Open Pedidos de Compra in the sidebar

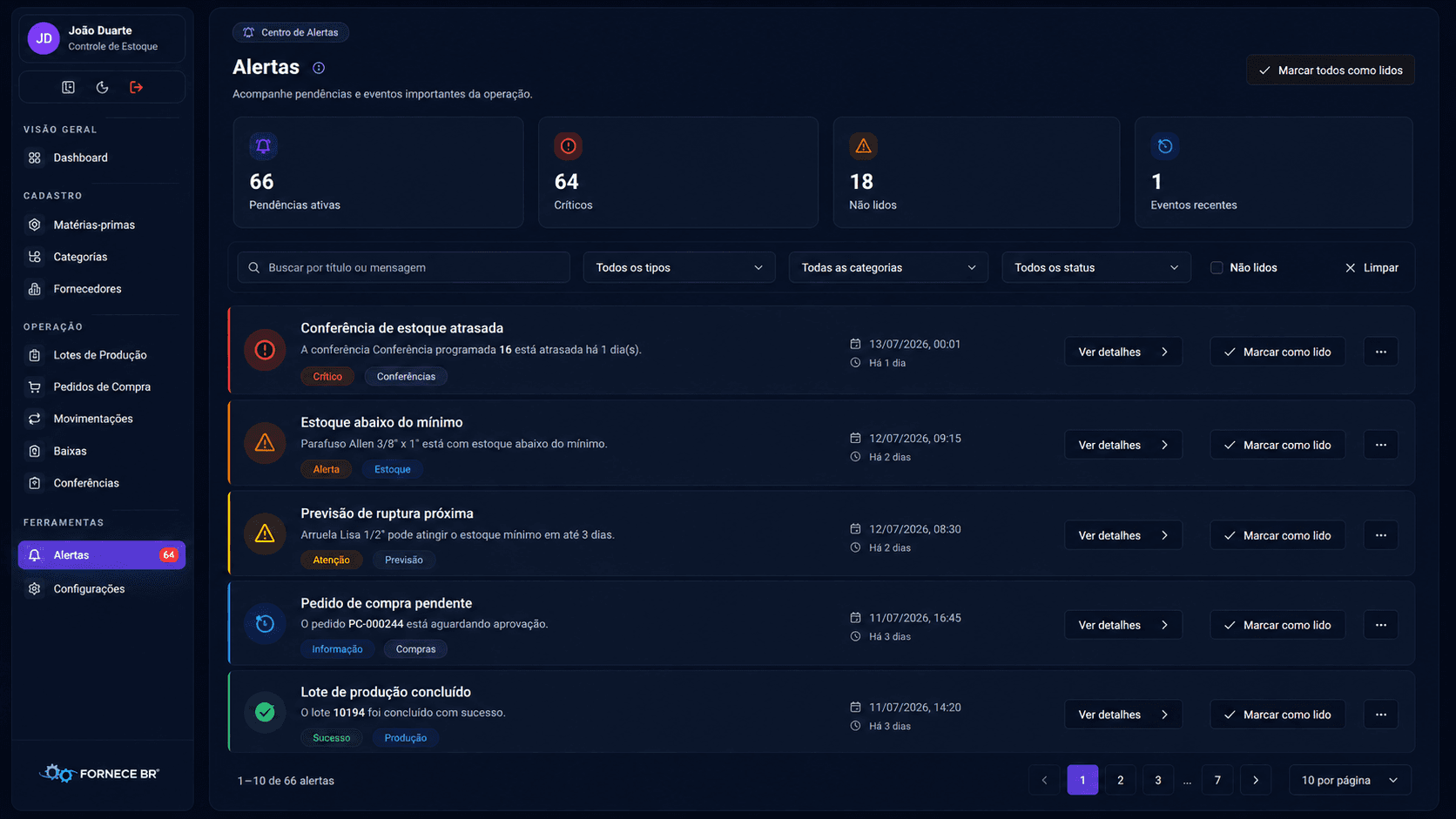tap(102, 387)
